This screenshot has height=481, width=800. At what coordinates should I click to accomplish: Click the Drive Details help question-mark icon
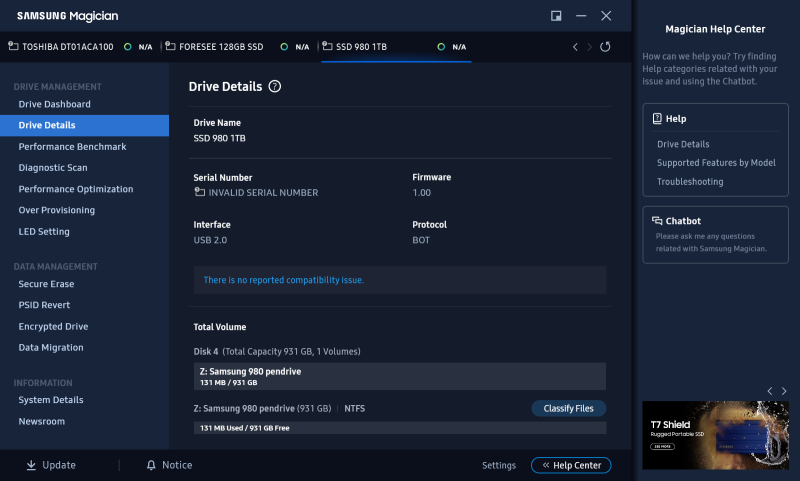[274, 86]
